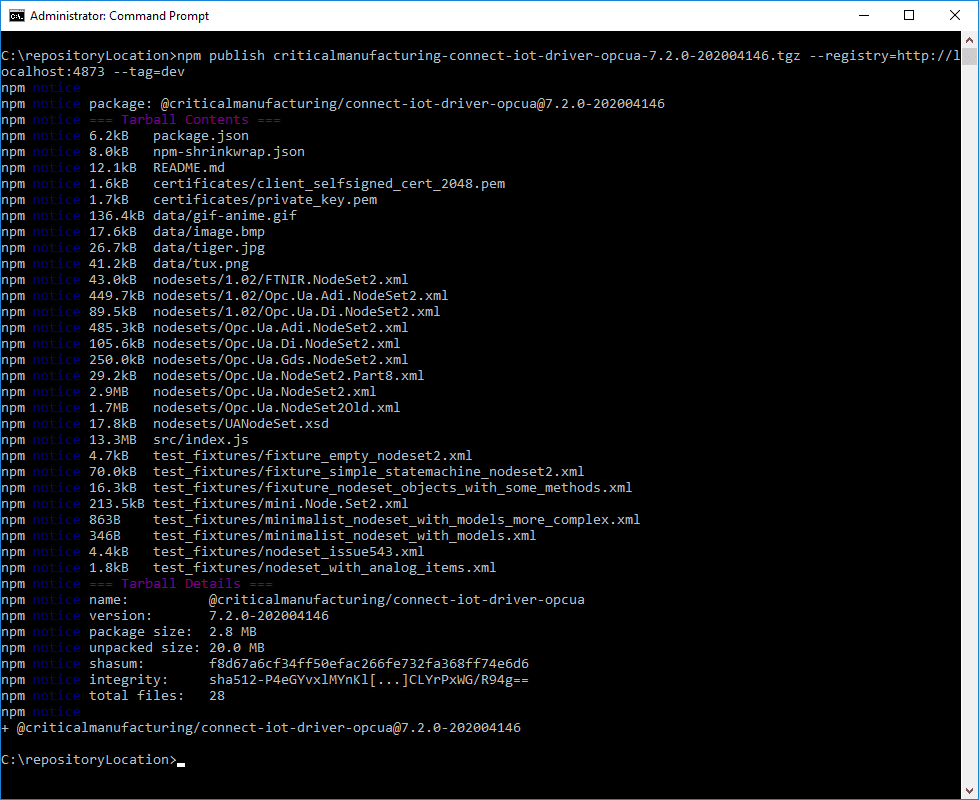Click 'nodesets/1.02/Opc.Ua.Di.NodeSet2.xml' entry
Image resolution: width=979 pixels, height=800 pixels.
(297, 312)
